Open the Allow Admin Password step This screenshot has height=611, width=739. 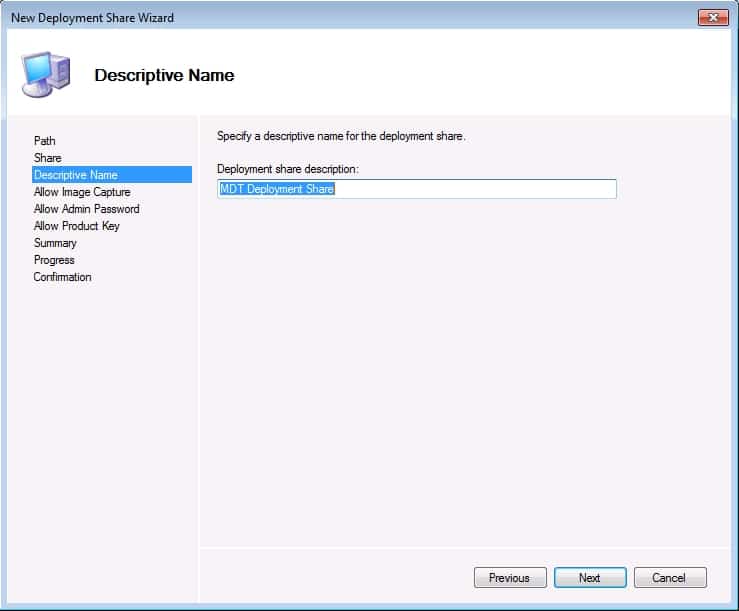(x=87, y=209)
